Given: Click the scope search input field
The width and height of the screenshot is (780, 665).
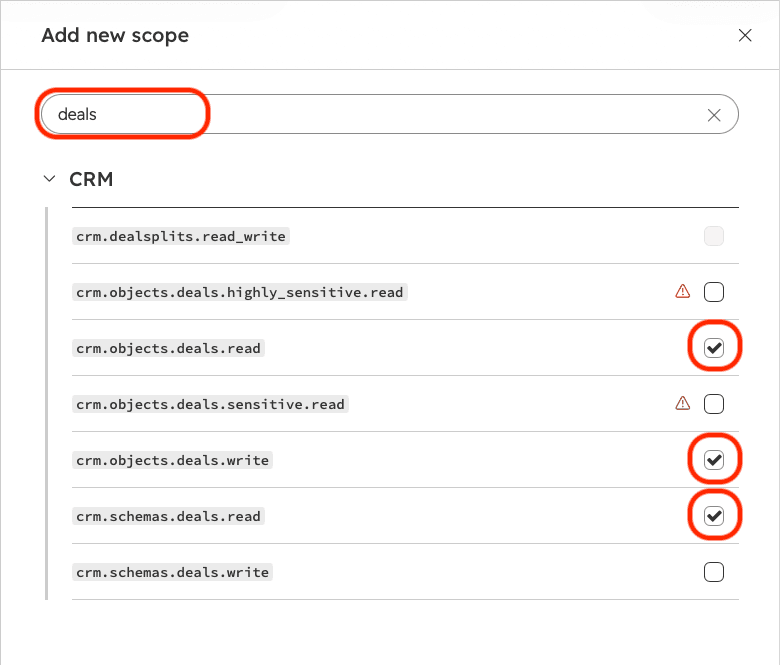Looking at the screenshot, I should 390,114.
